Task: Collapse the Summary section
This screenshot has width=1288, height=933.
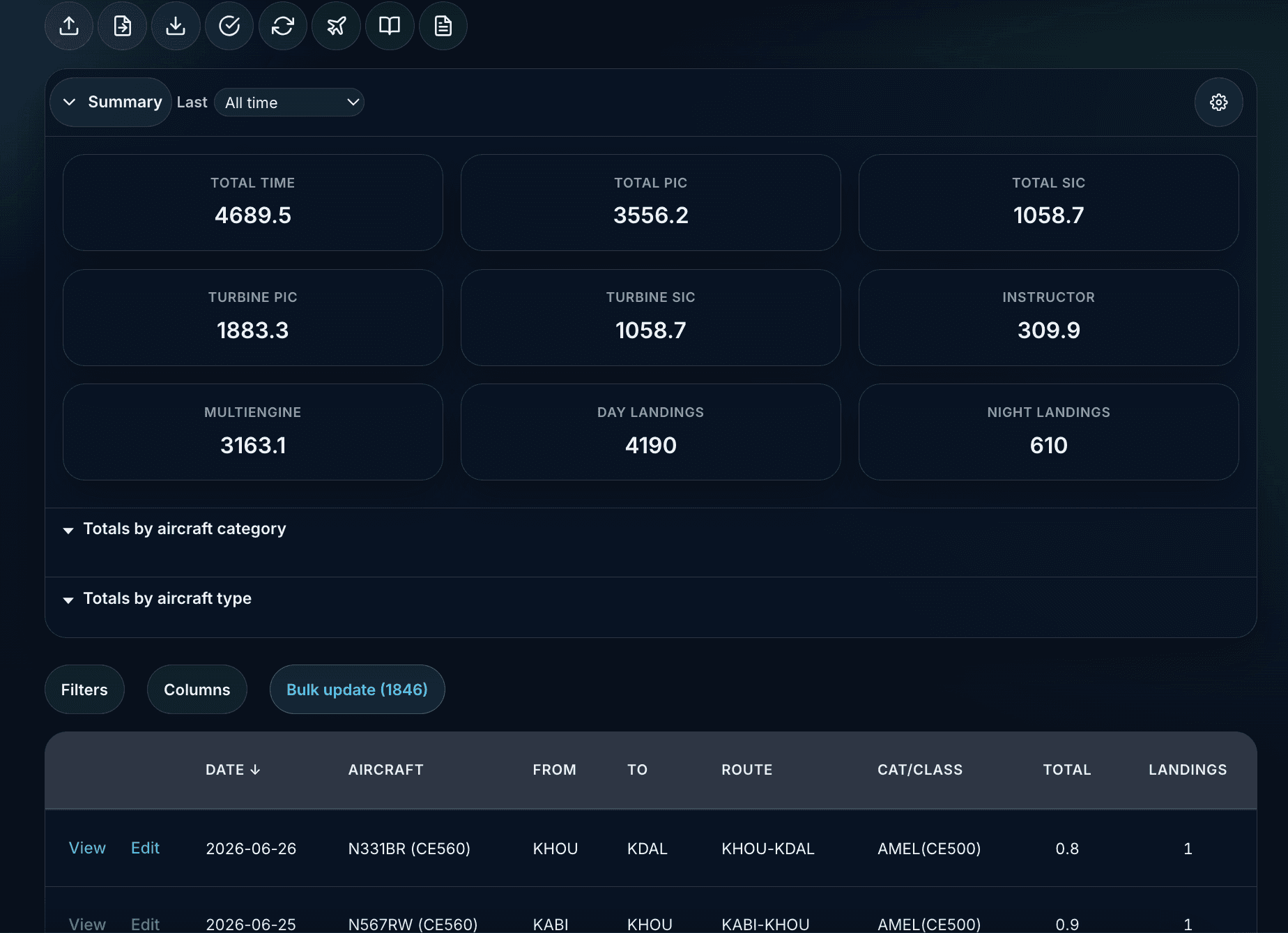Action: [111, 103]
